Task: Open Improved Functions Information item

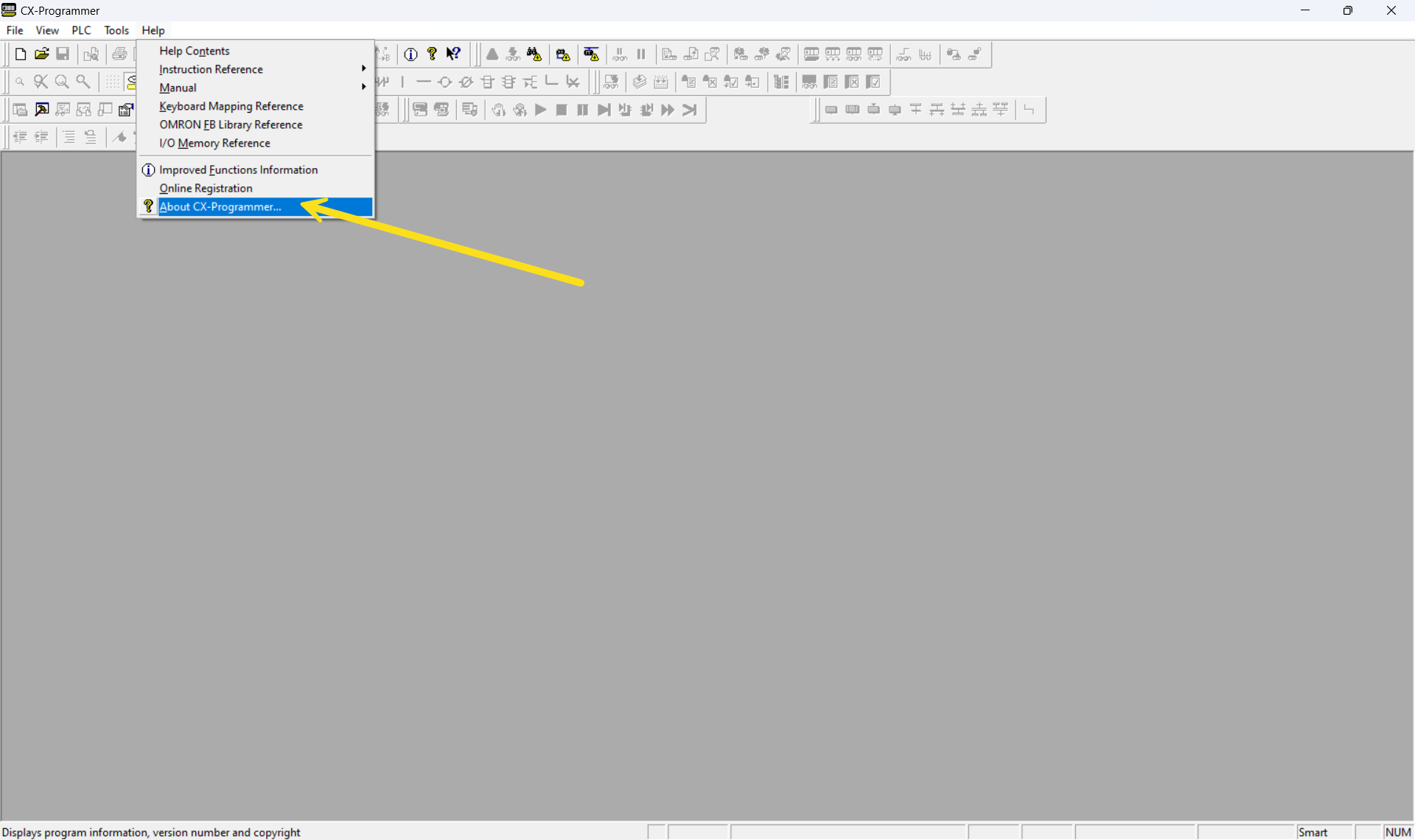Action: [237, 170]
